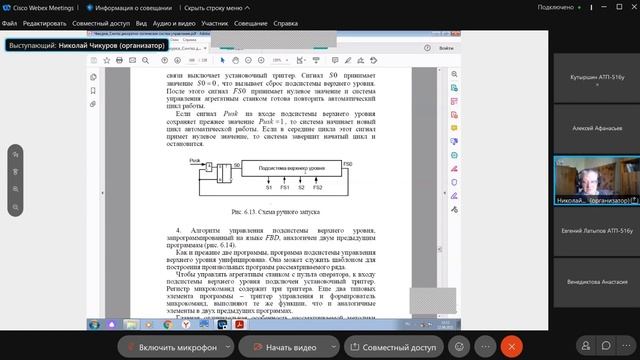Open the Аудио и видео menu
Screen dimensions: 640x360
coord(174,23)
